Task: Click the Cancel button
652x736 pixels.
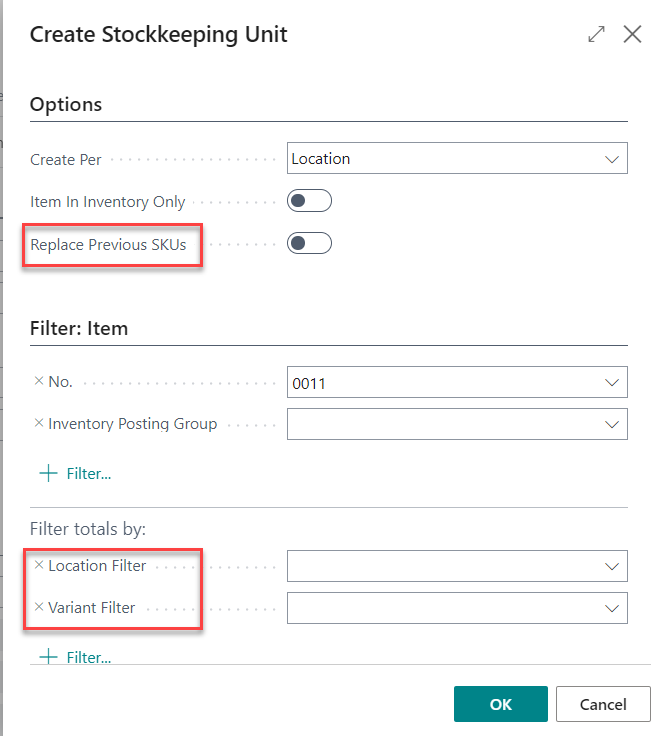Action: [603, 704]
